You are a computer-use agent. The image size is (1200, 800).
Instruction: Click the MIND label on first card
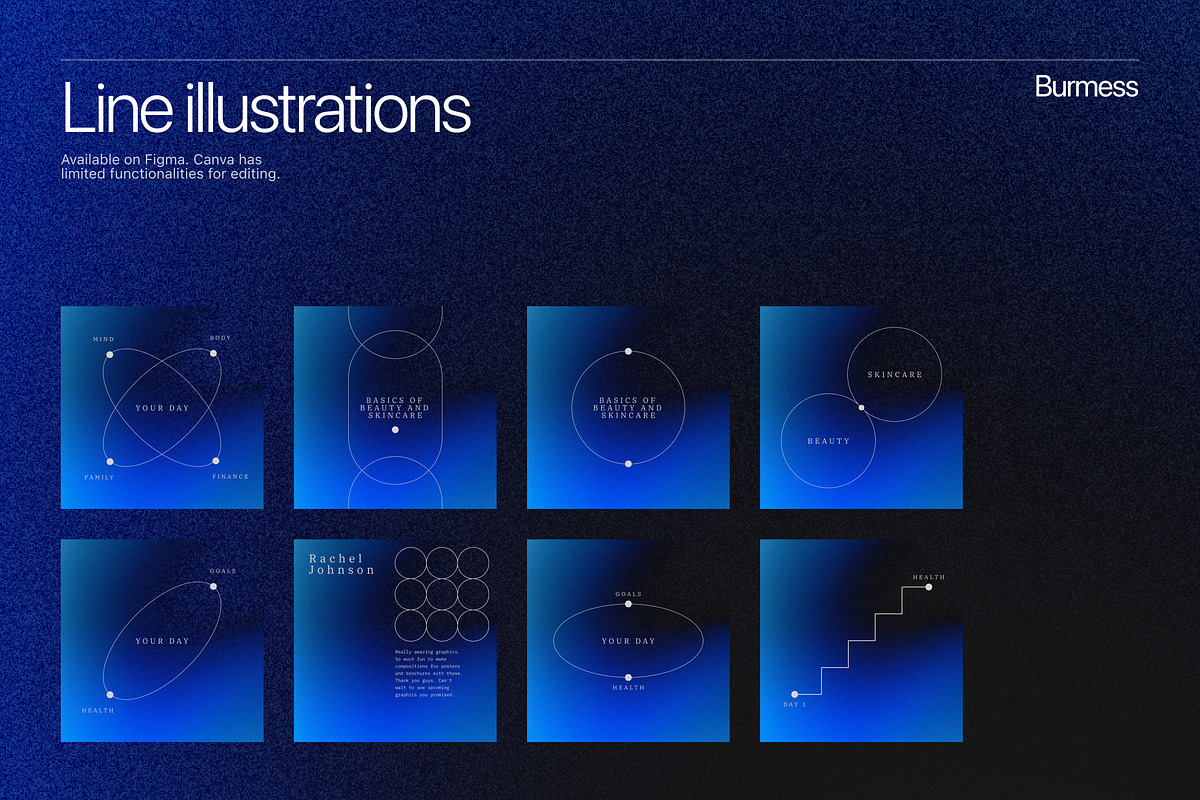click(104, 340)
